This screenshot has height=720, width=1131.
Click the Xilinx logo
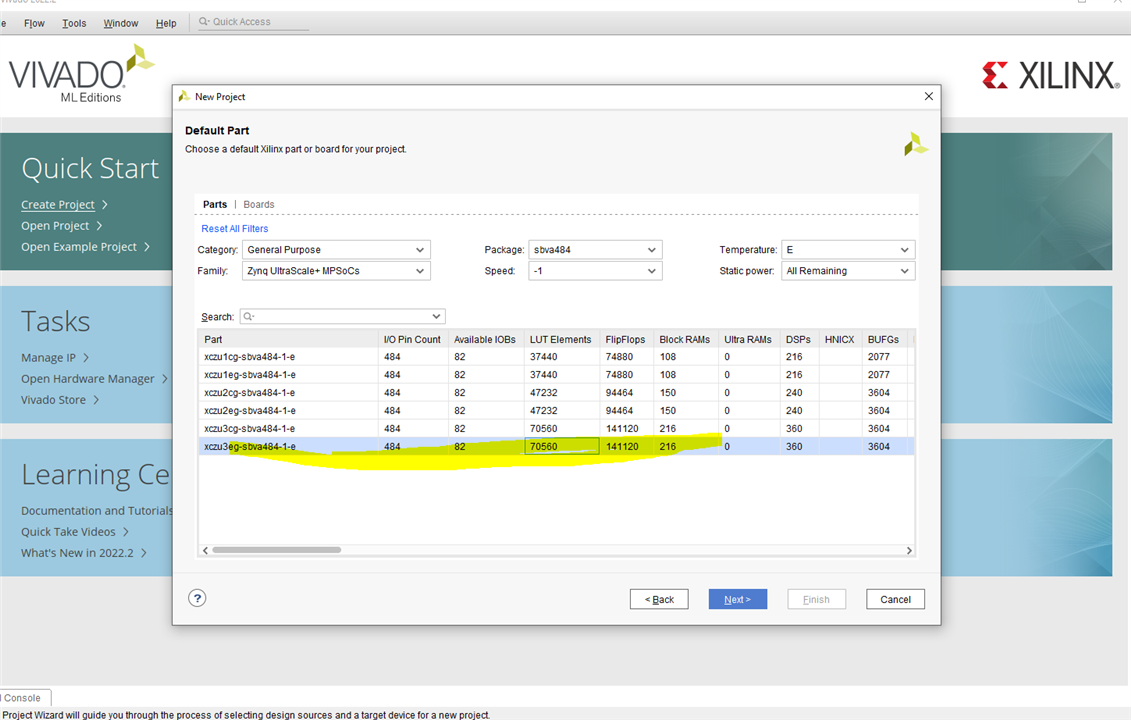[1050, 76]
